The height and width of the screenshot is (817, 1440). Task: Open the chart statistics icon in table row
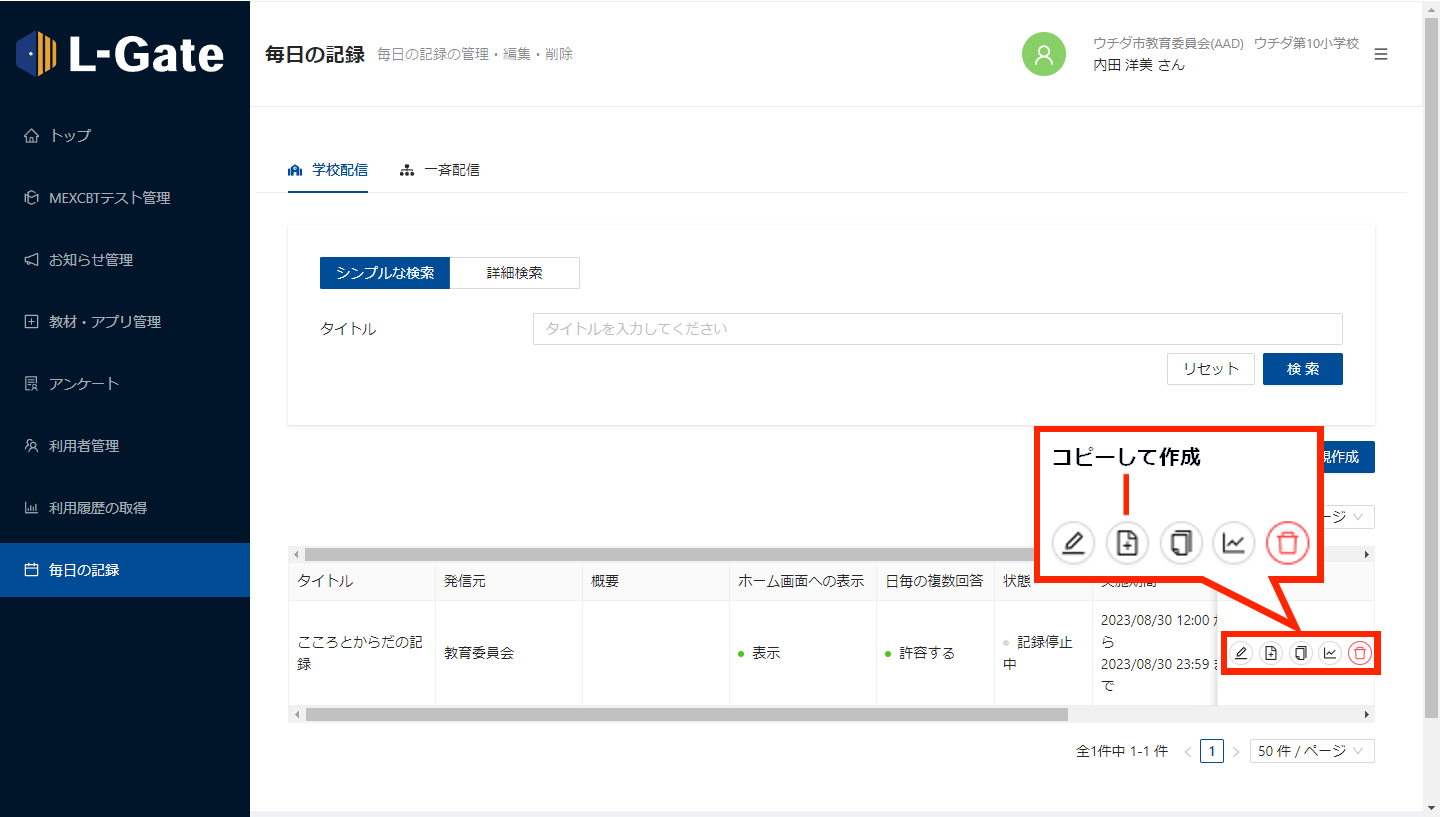tap(1330, 654)
